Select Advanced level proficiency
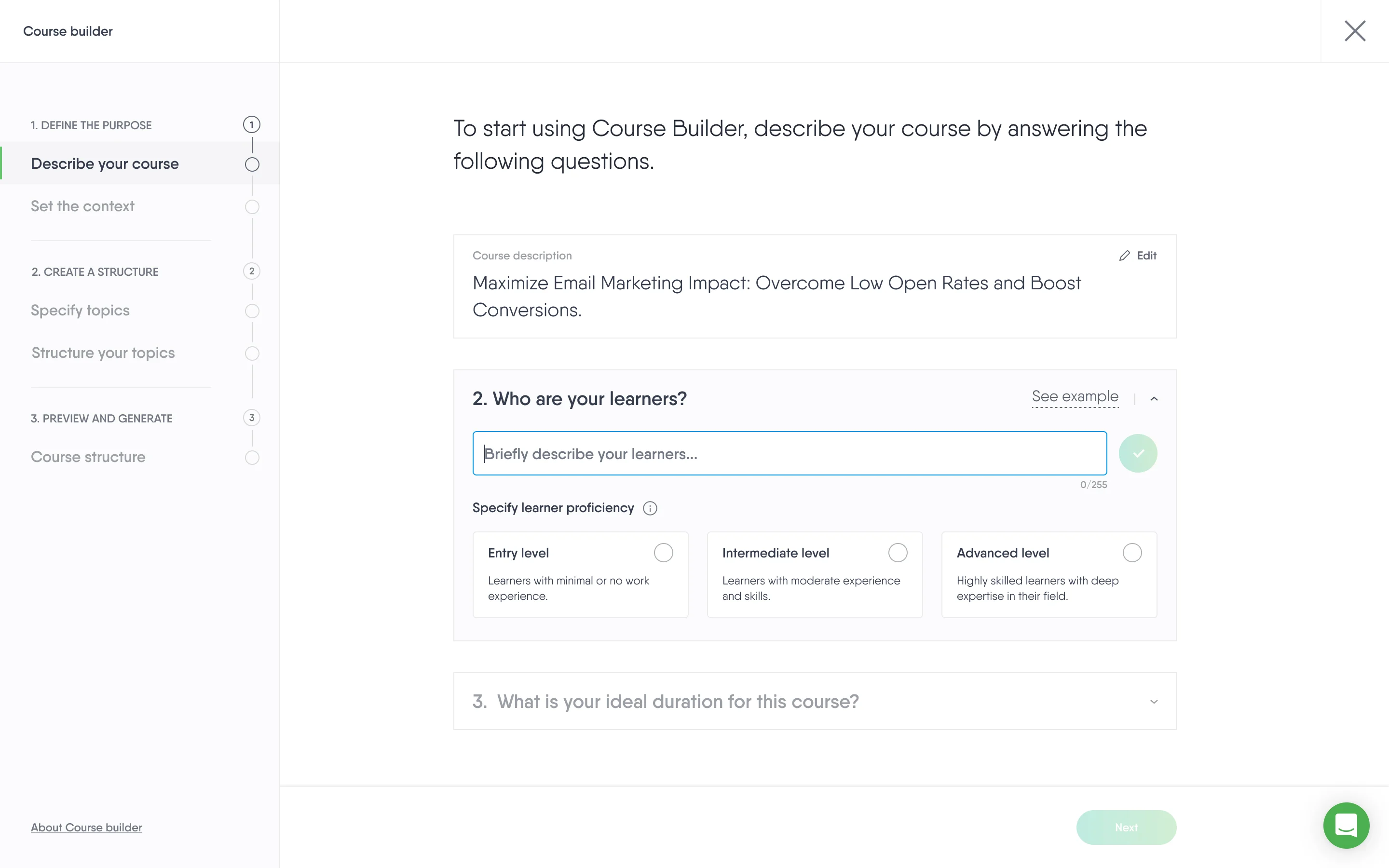The width and height of the screenshot is (1389, 868). [x=1132, y=553]
